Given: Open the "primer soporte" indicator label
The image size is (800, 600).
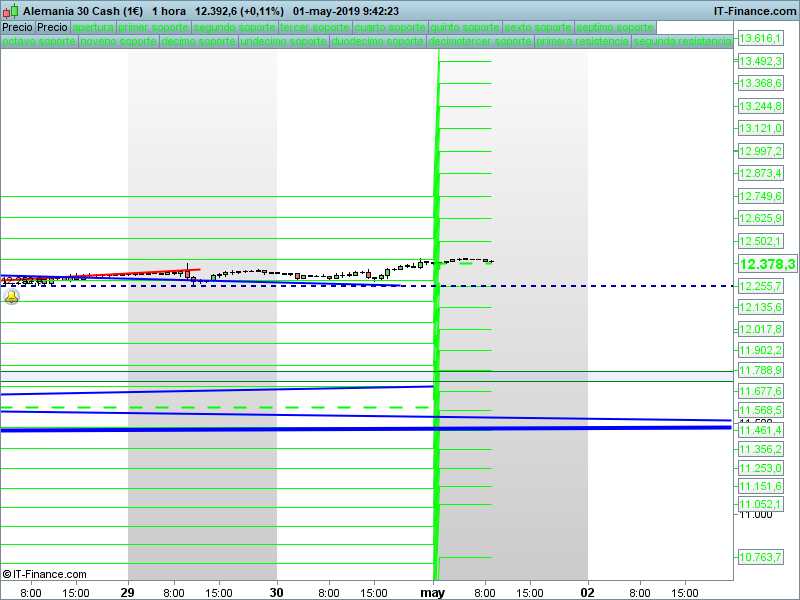Looking at the screenshot, I should click(x=153, y=28).
